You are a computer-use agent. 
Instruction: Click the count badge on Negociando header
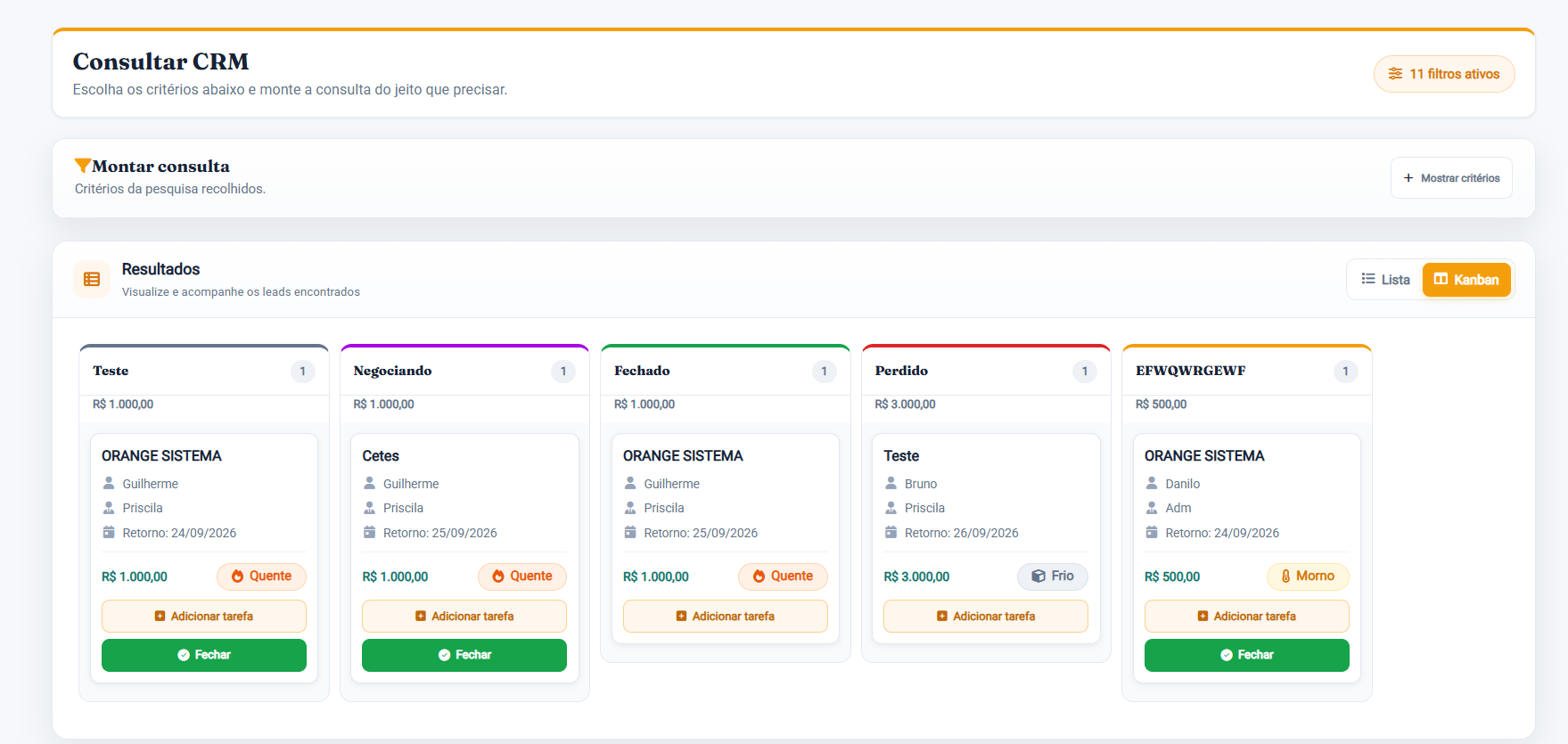tap(563, 372)
